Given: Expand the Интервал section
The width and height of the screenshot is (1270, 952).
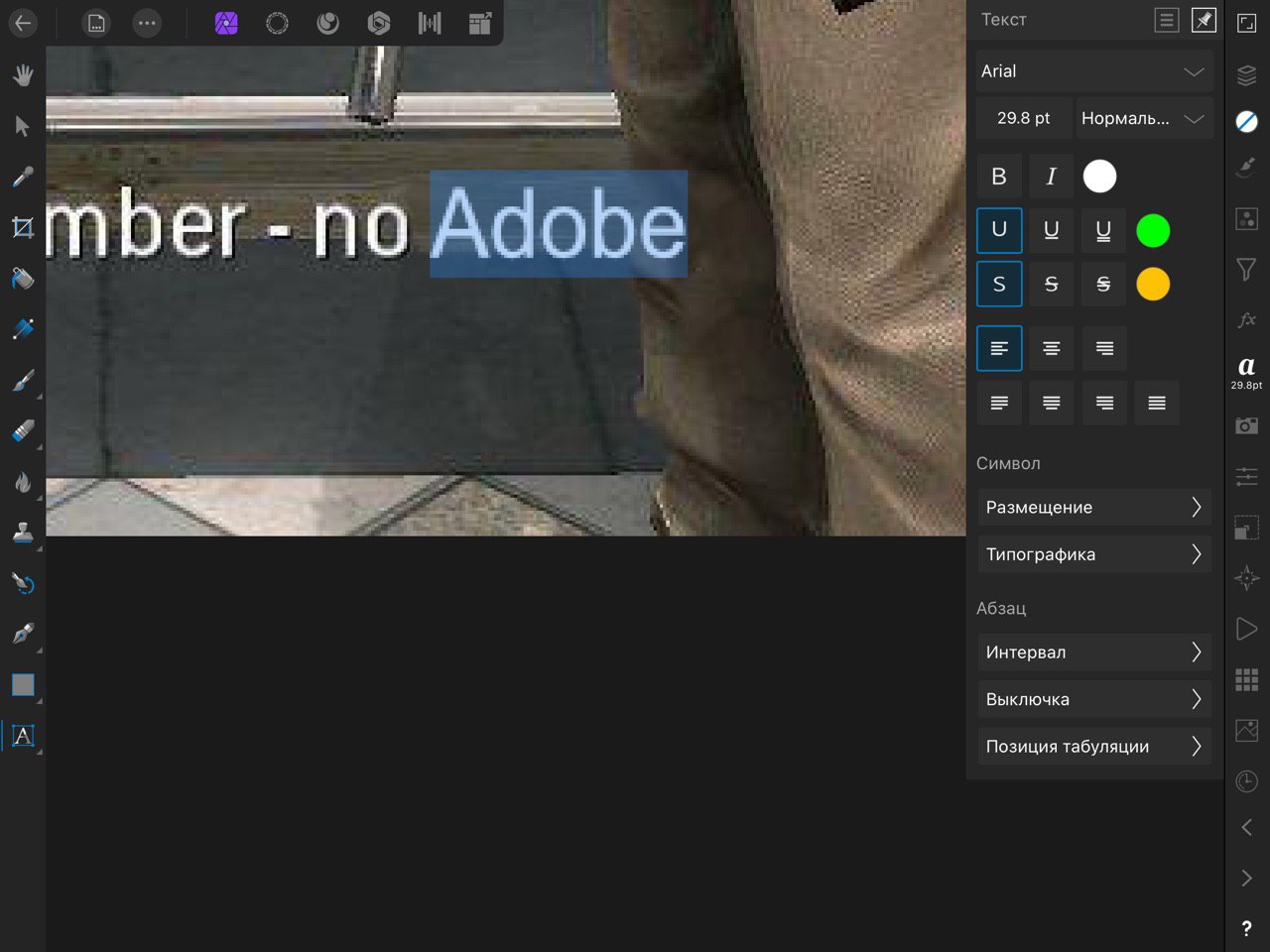Looking at the screenshot, I should pos(1094,653).
